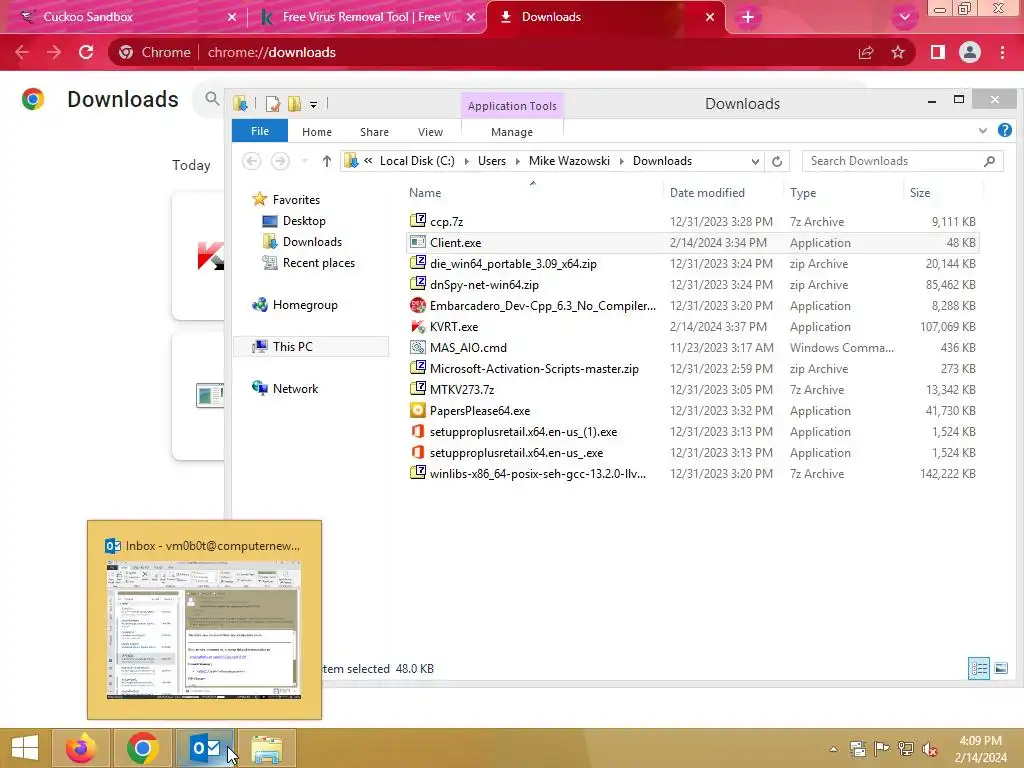Switch to large icons view
This screenshot has width=1024, height=768.
click(x=1000, y=668)
